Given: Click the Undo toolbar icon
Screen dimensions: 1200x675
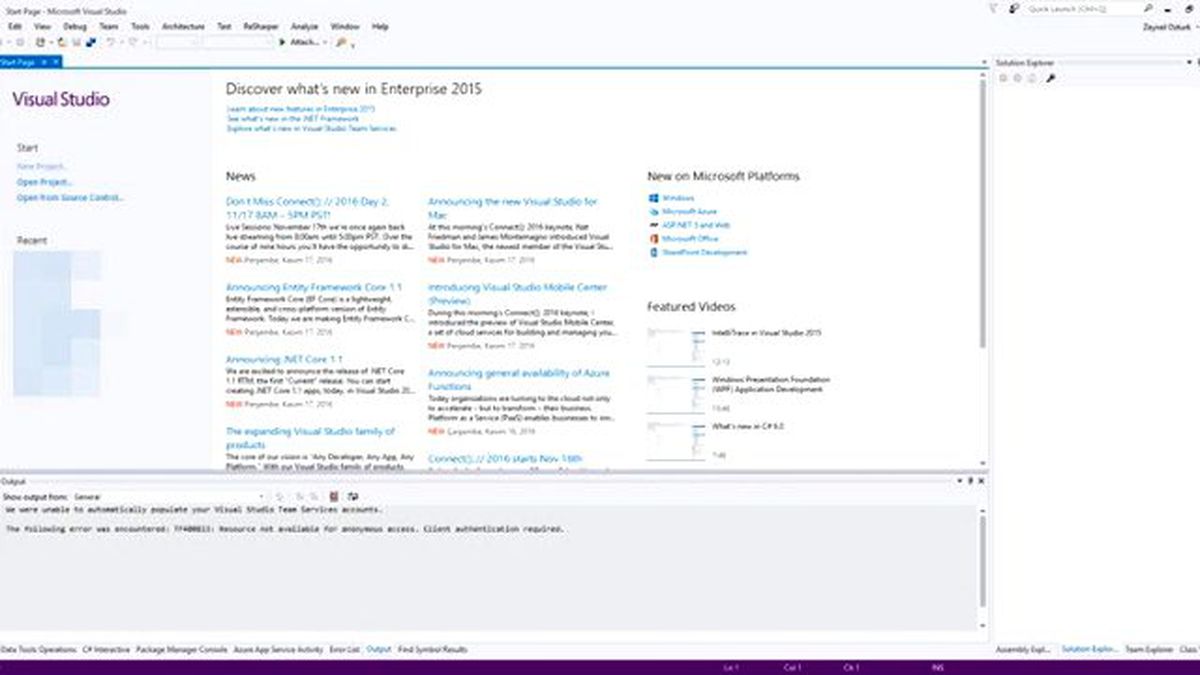Looking at the screenshot, I should 110,42.
